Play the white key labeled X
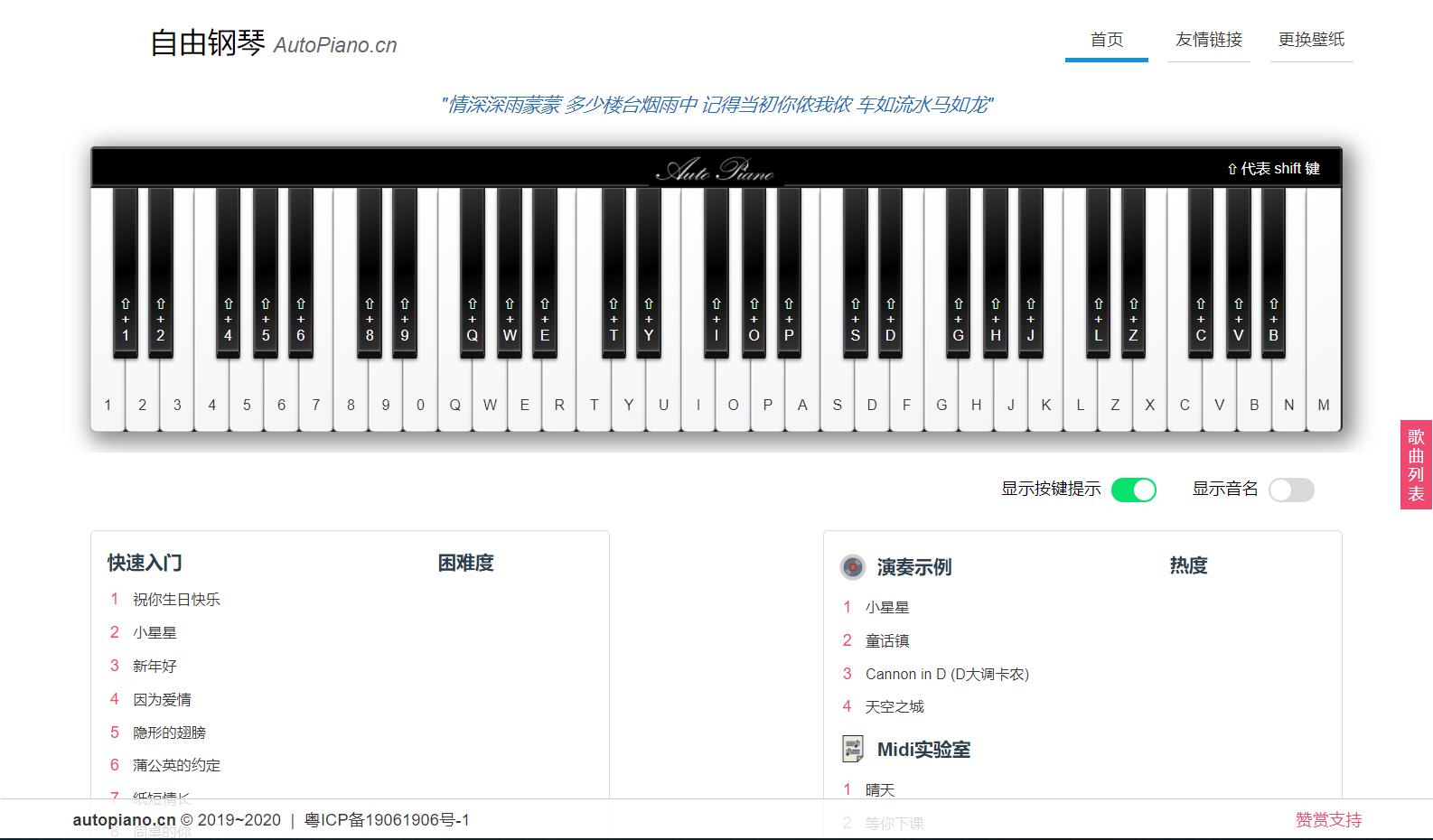 click(x=1149, y=397)
